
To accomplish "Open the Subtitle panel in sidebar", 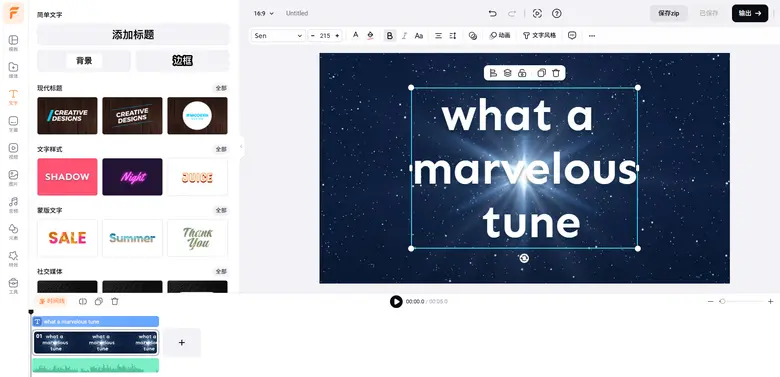I will (x=13, y=123).
